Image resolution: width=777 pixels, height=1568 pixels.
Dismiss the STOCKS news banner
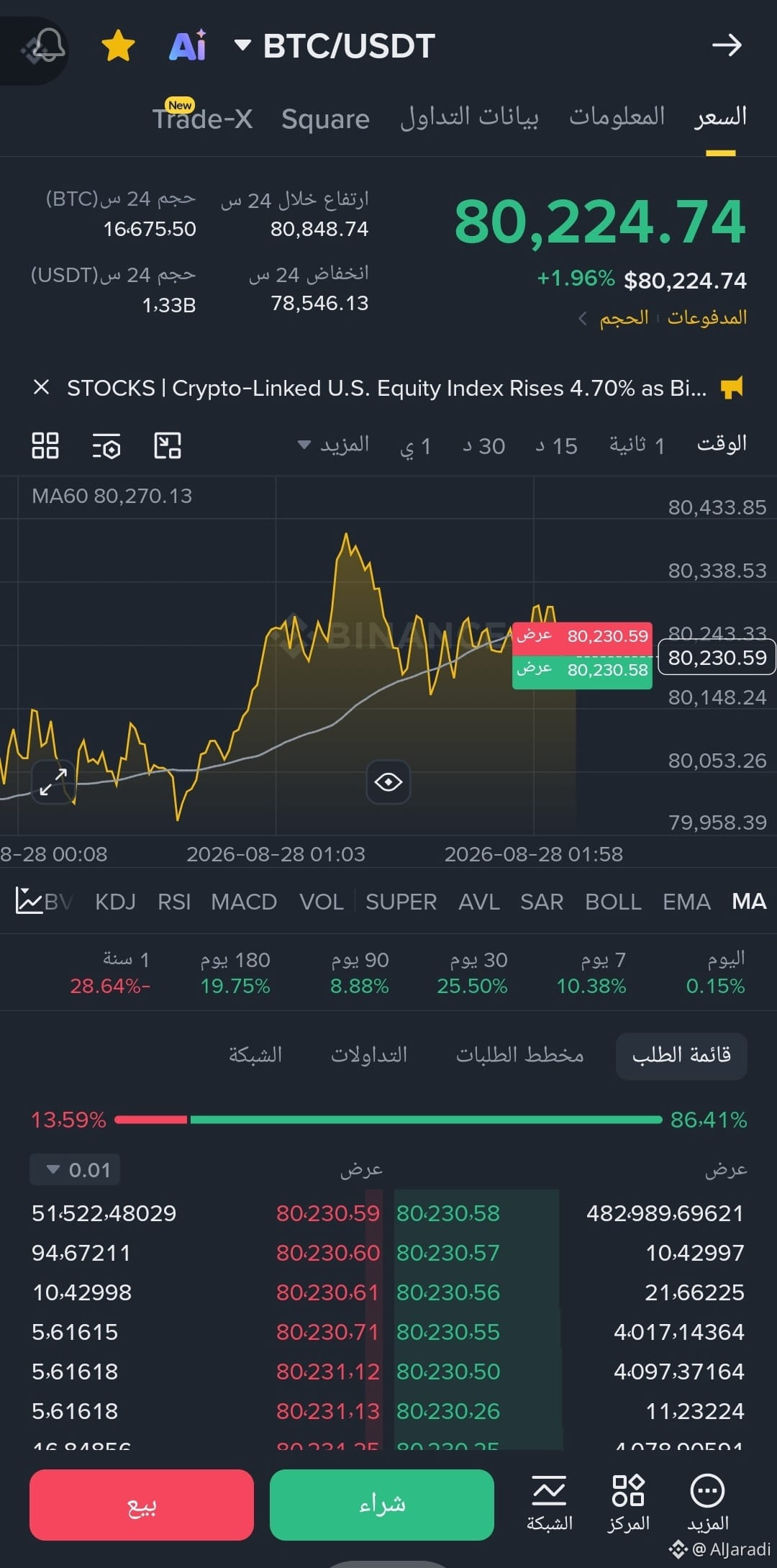[x=41, y=388]
